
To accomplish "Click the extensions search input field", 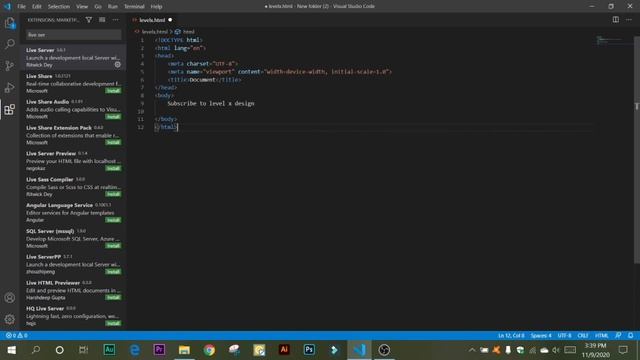I will (x=73, y=35).
